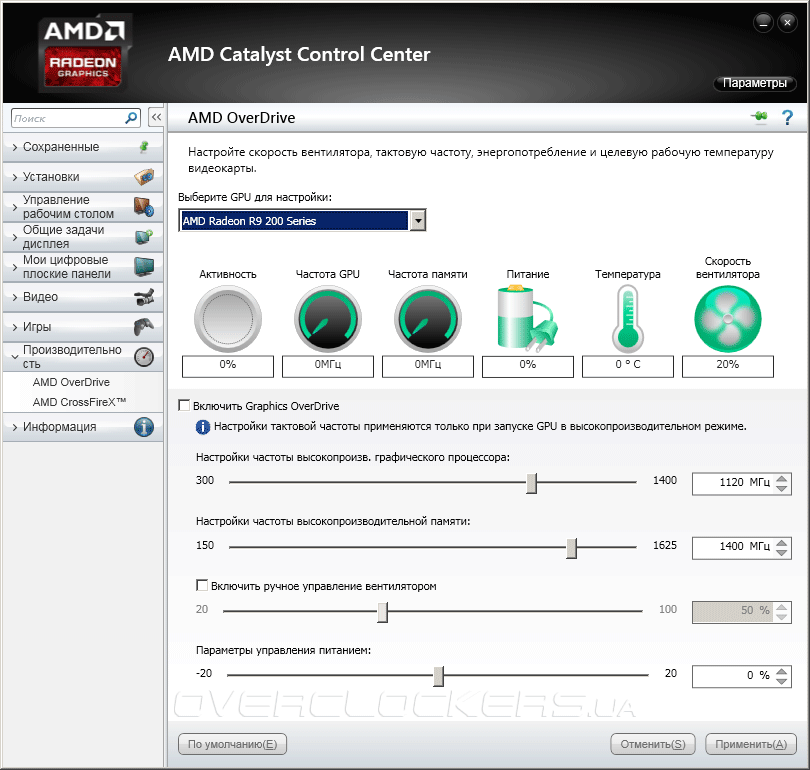
Task: Open the GPU selection dropdown
Action: click(x=417, y=221)
